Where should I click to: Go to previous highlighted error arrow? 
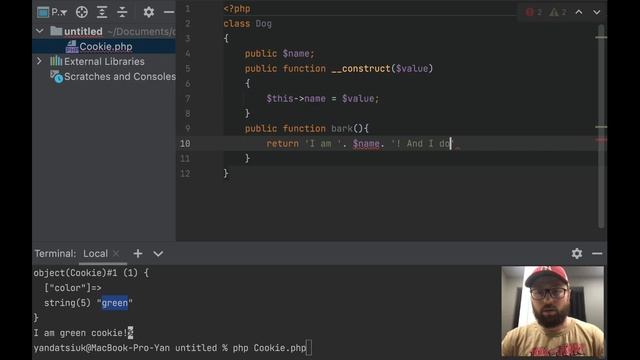tap(579, 12)
